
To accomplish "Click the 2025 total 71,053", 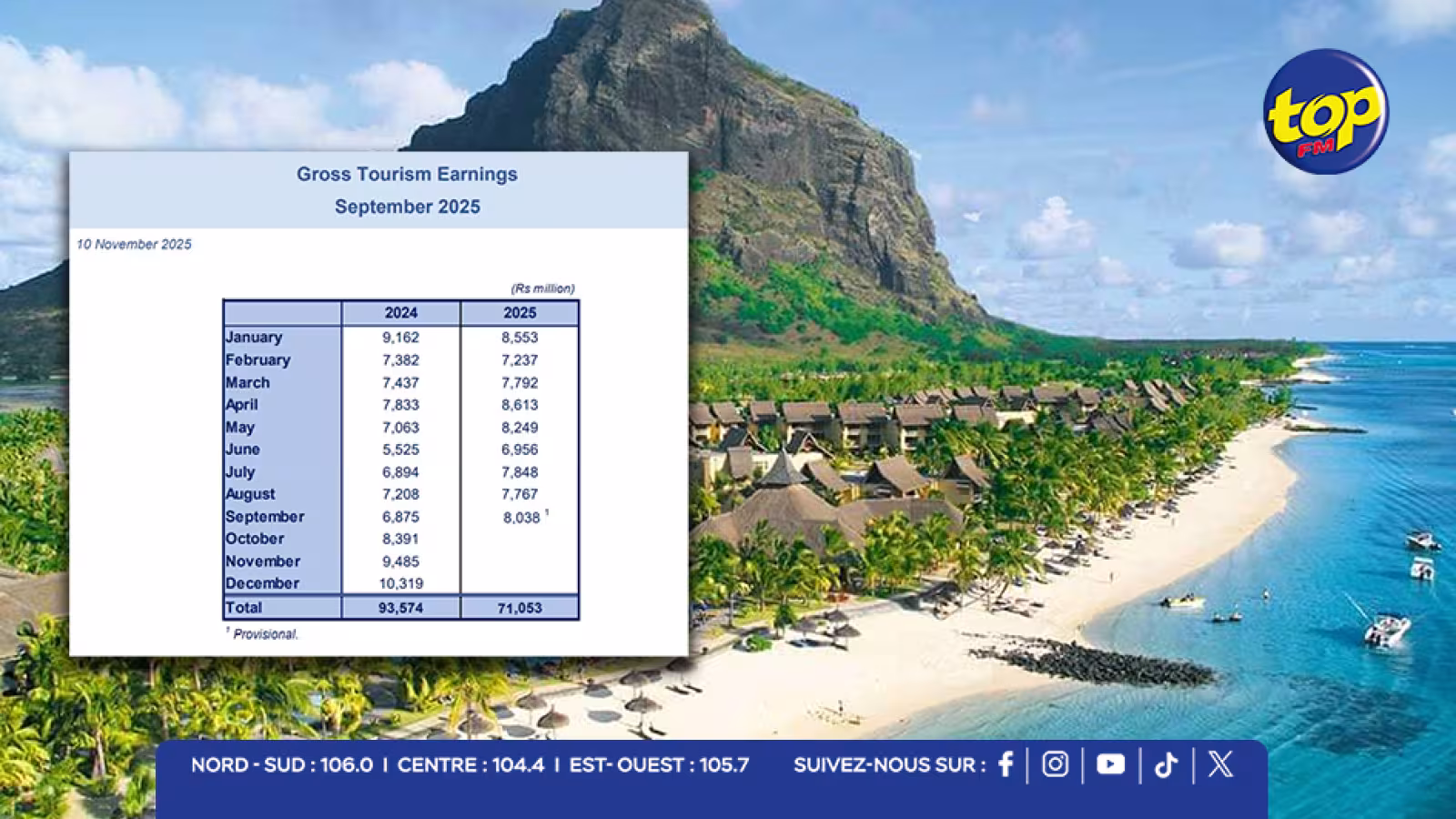I will (520, 607).
